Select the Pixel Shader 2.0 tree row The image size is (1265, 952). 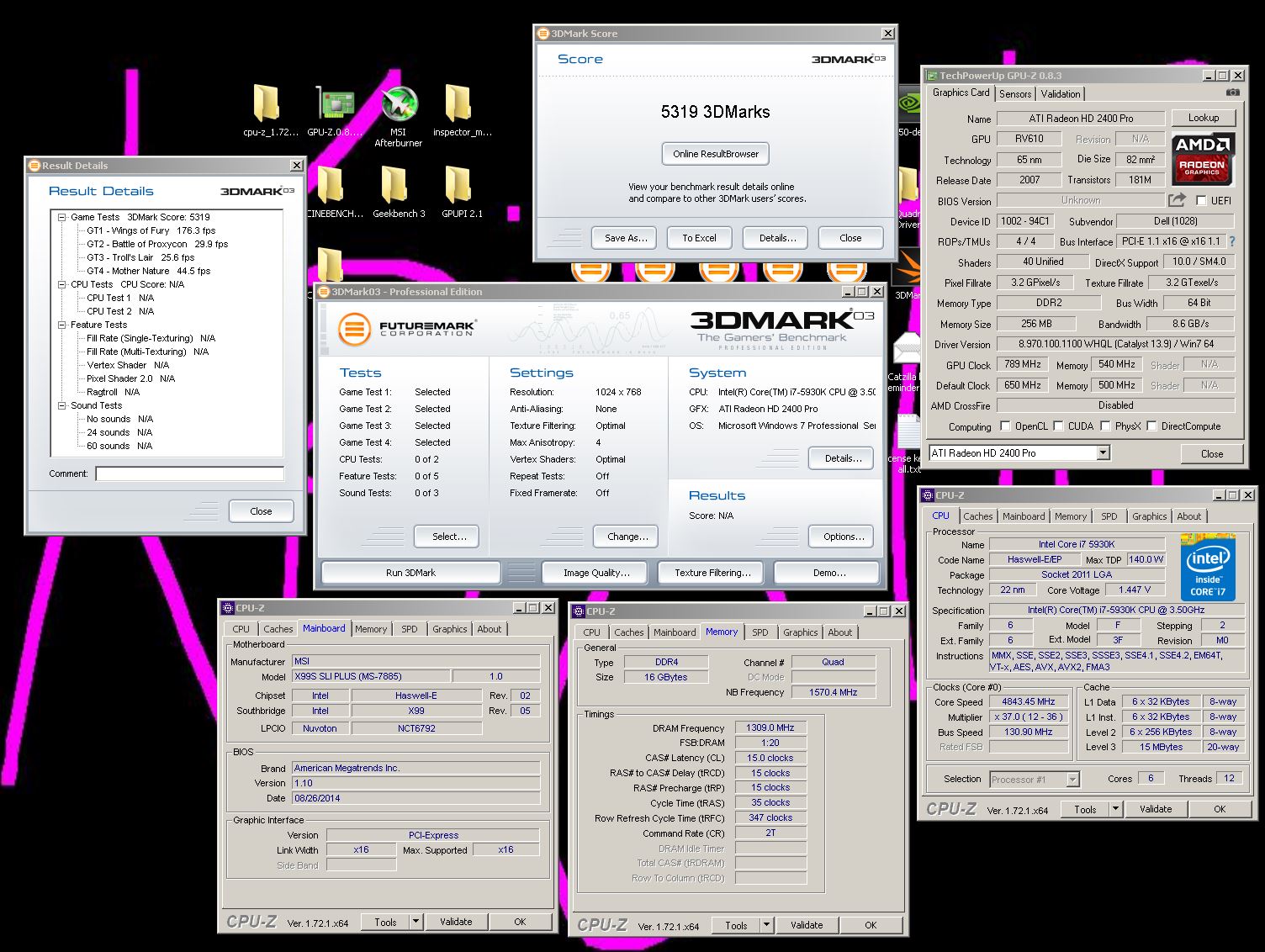click(130, 378)
